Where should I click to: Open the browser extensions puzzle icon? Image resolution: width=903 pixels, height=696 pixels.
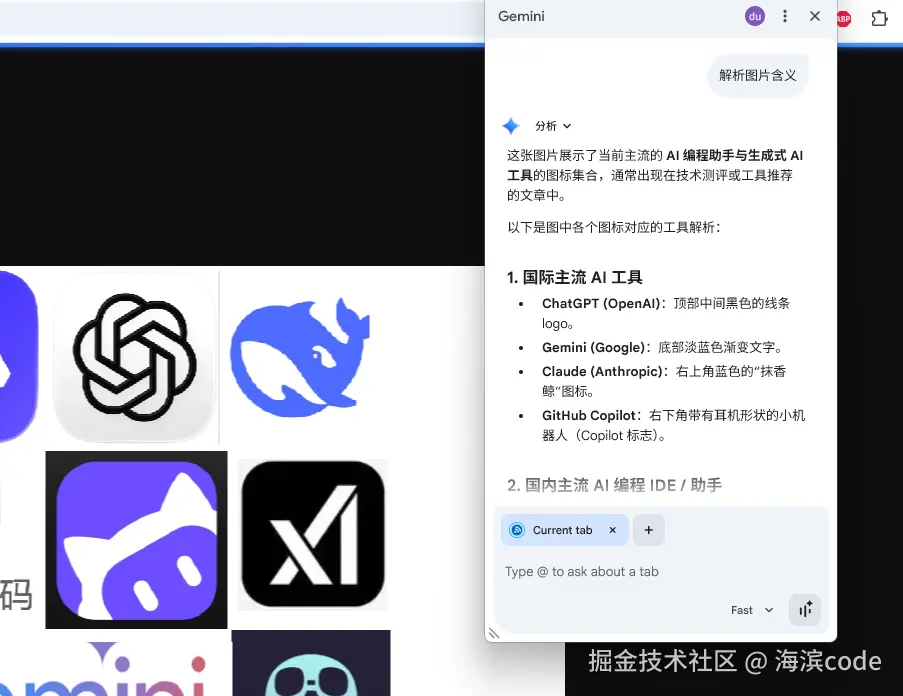pos(879,17)
